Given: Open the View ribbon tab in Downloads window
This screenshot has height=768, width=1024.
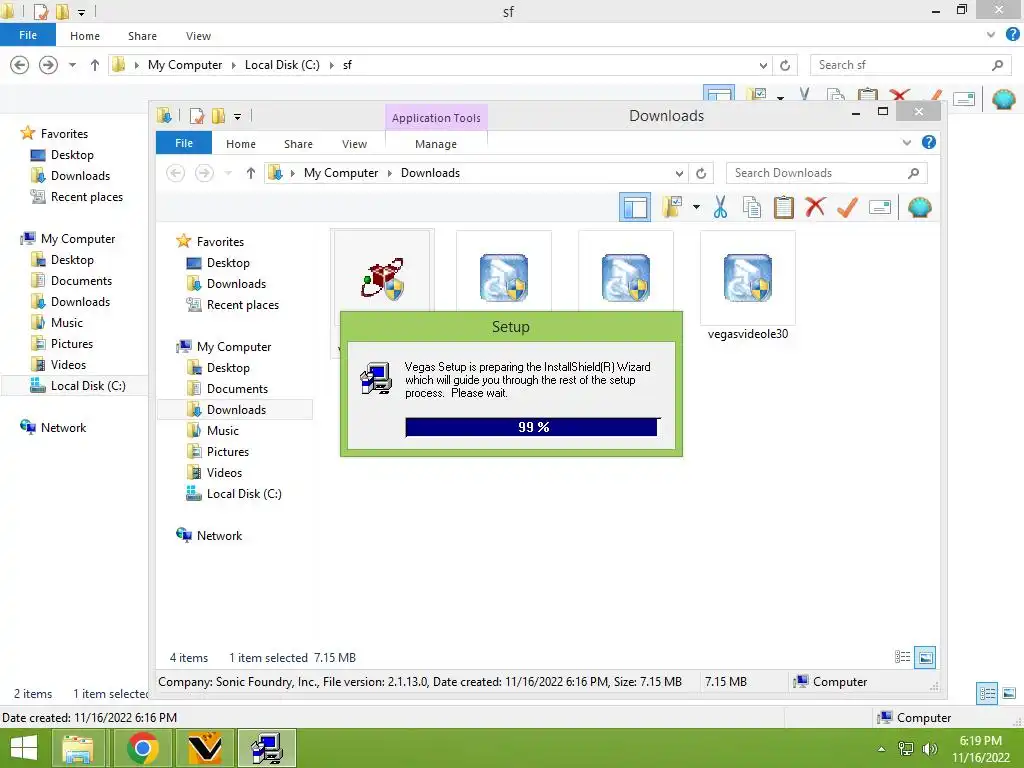Looking at the screenshot, I should point(354,144).
